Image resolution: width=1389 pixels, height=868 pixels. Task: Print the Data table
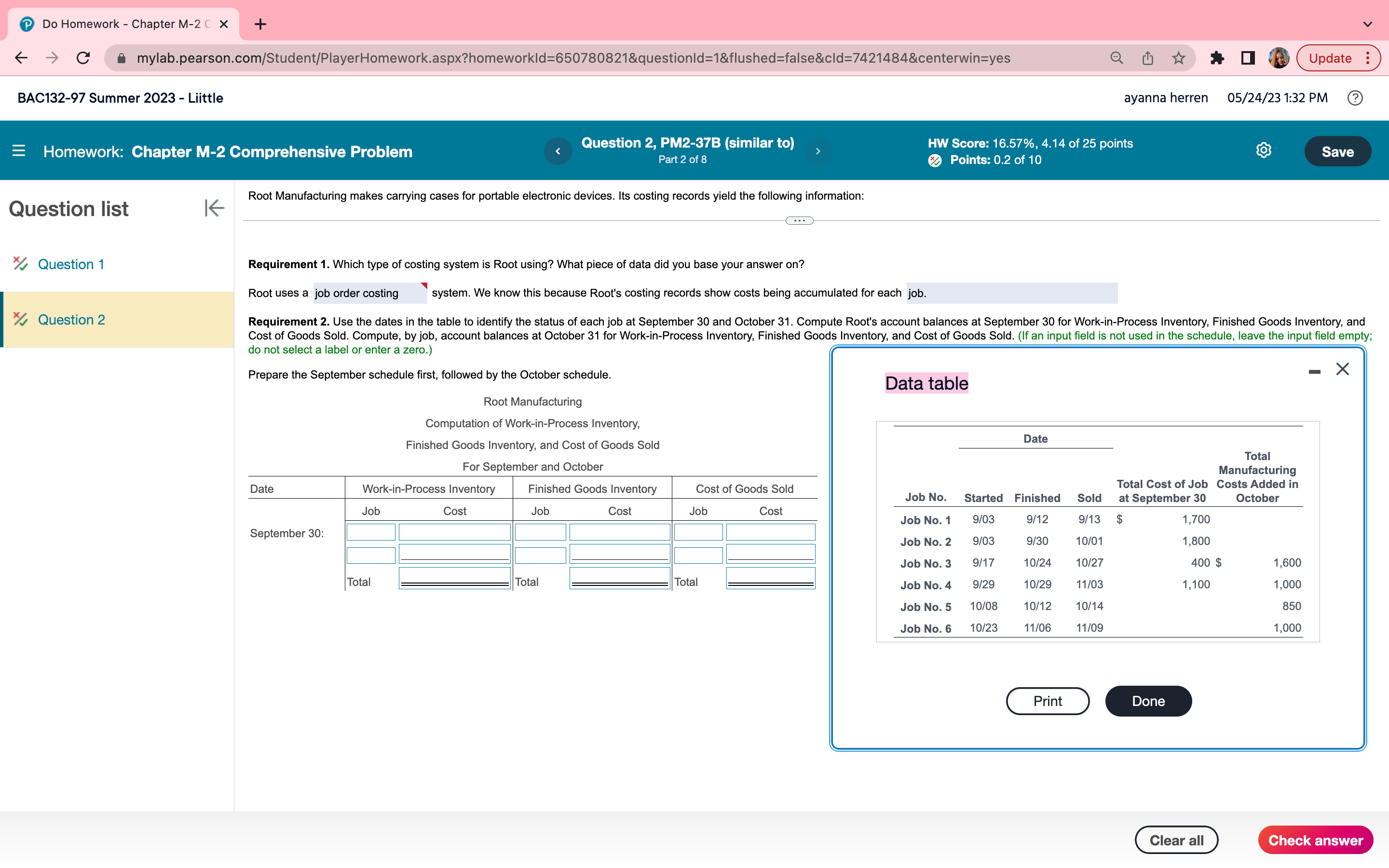click(1048, 701)
